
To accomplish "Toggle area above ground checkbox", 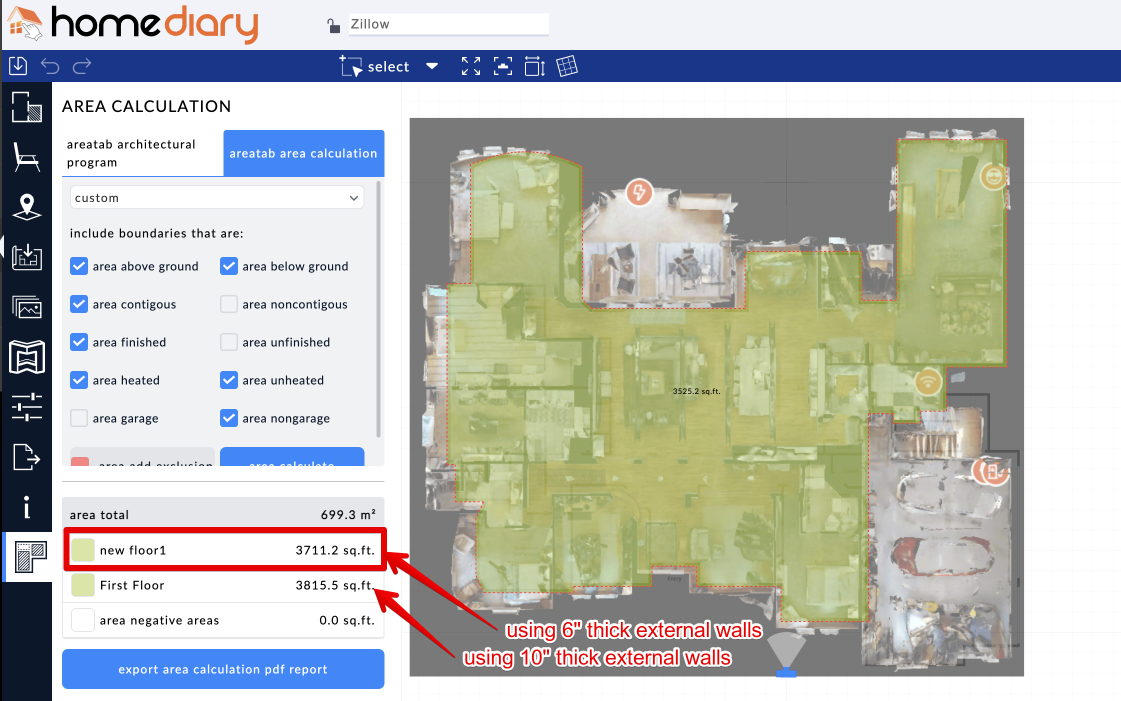I will pos(79,267).
